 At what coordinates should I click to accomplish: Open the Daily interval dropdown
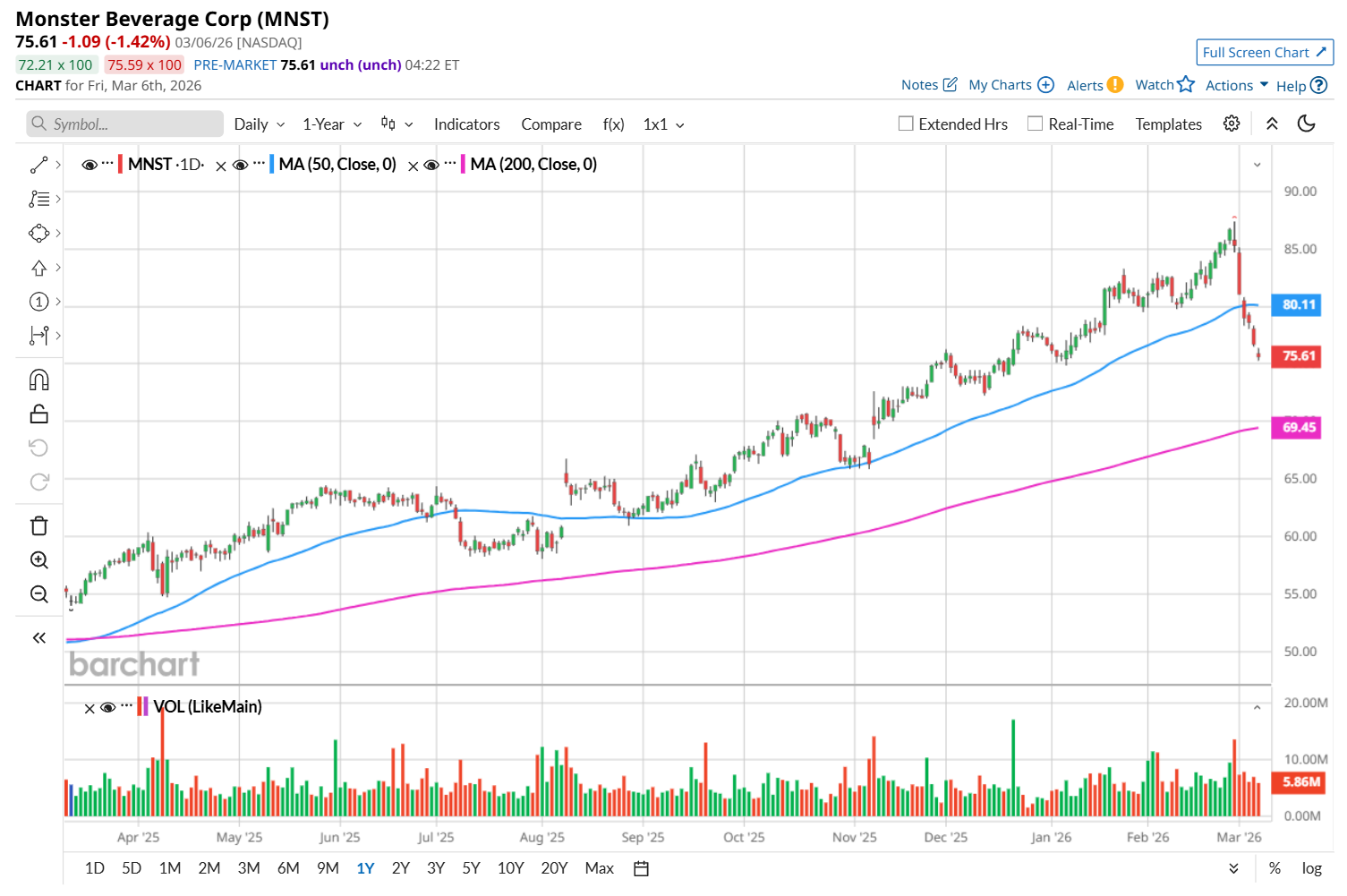pos(259,124)
